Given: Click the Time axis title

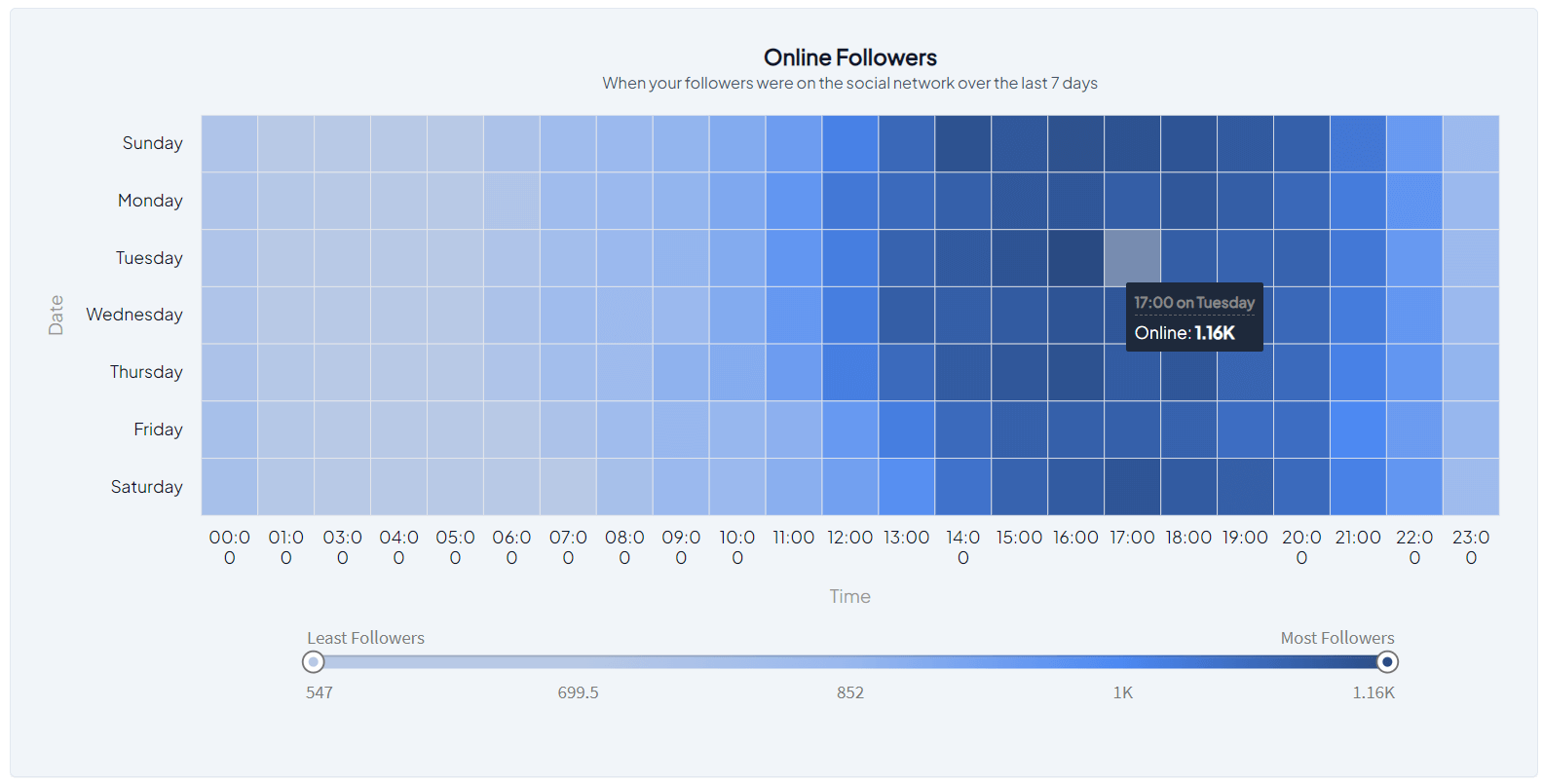Looking at the screenshot, I should tap(849, 596).
